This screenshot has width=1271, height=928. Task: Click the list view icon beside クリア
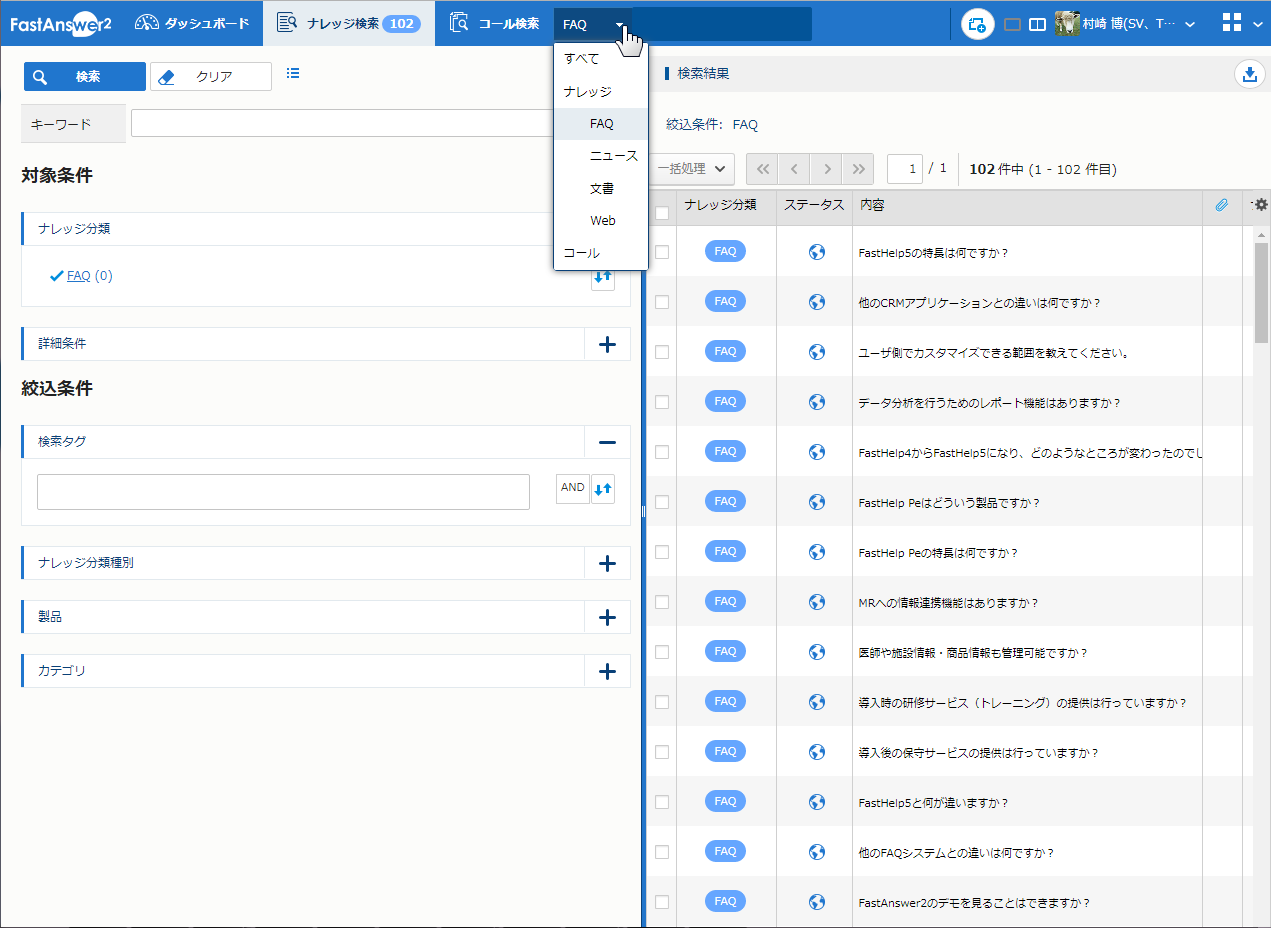pos(293,73)
